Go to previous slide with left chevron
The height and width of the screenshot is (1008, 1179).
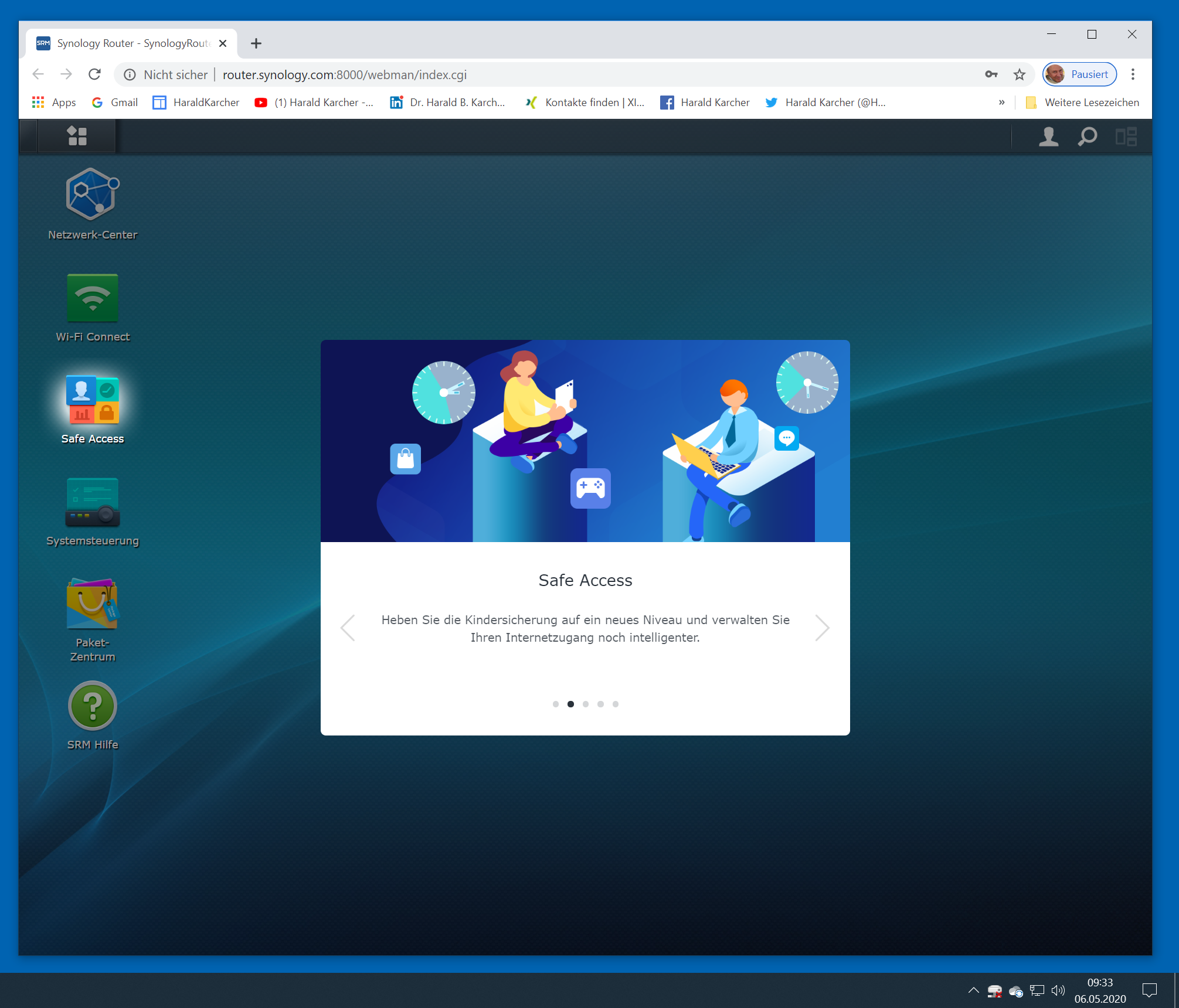coord(348,628)
